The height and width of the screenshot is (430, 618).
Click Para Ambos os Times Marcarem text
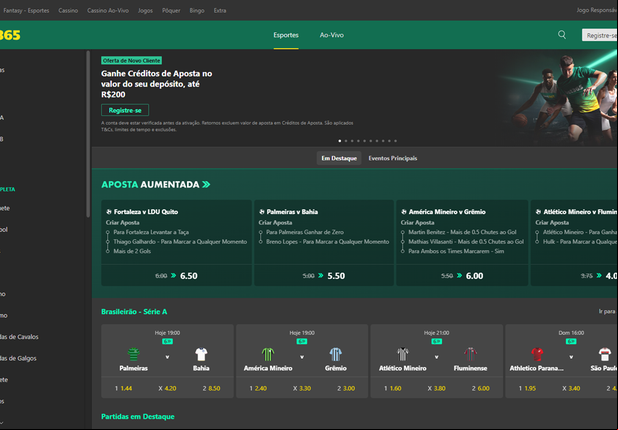pos(456,251)
